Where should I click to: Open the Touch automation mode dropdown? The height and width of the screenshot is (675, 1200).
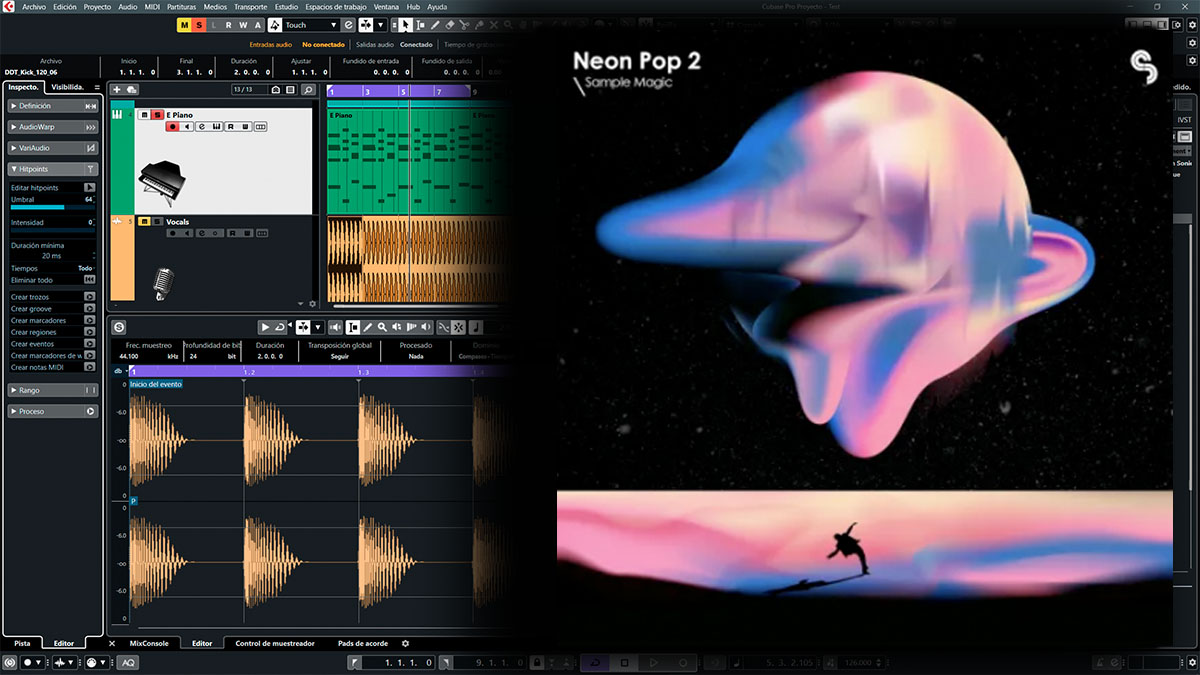click(x=311, y=25)
